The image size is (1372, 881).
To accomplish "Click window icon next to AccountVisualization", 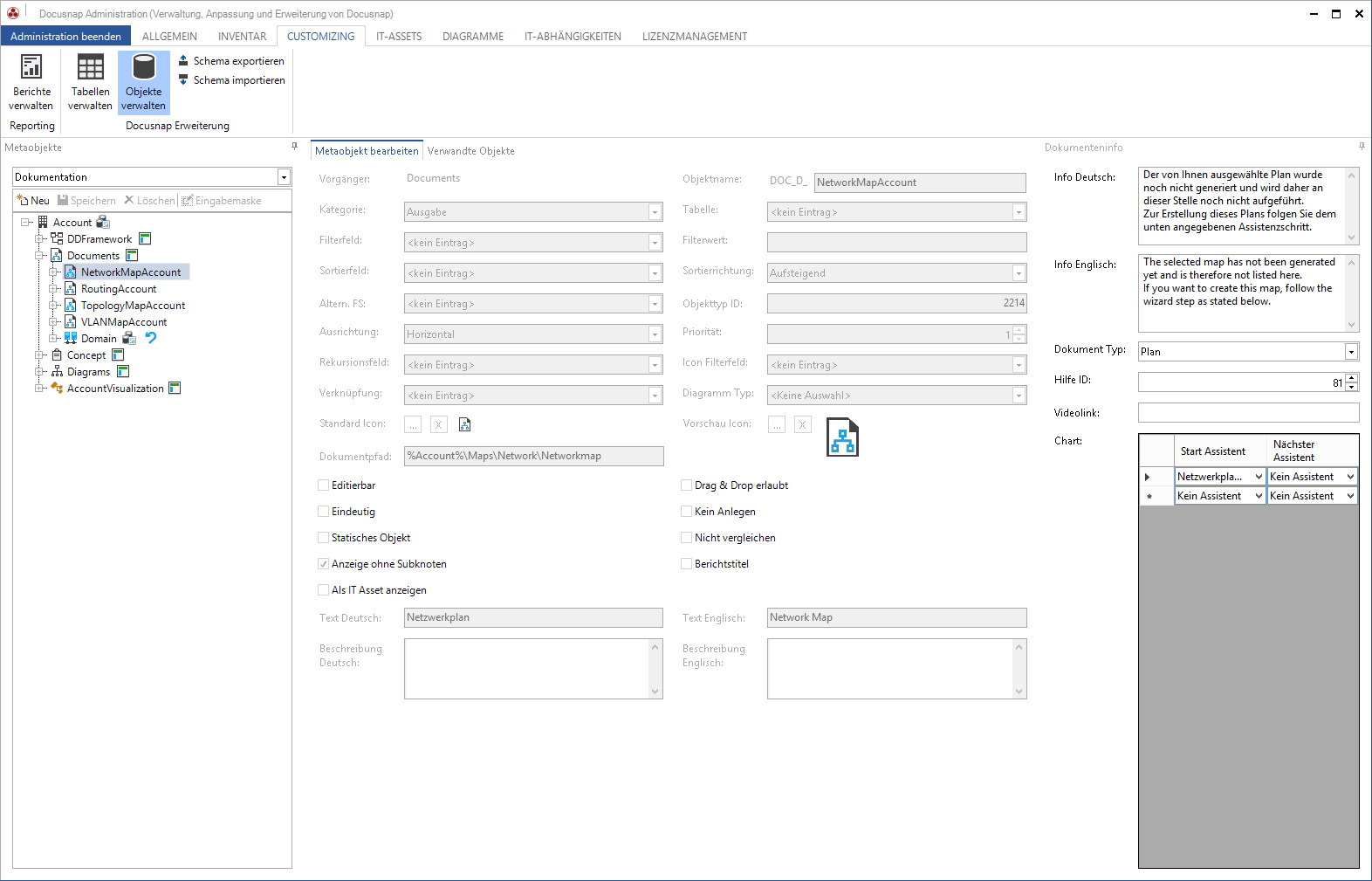I will [175, 389].
